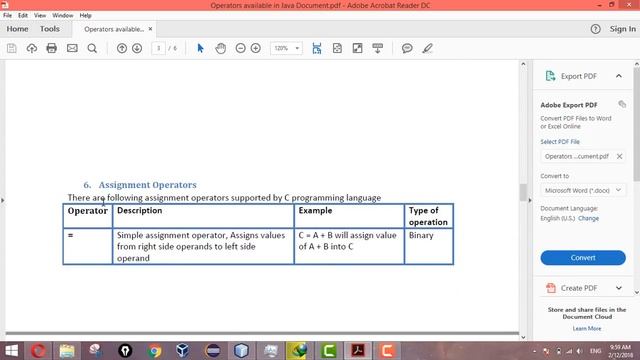Open Chrome from the taskbar
640x360 pixels.
154,351
